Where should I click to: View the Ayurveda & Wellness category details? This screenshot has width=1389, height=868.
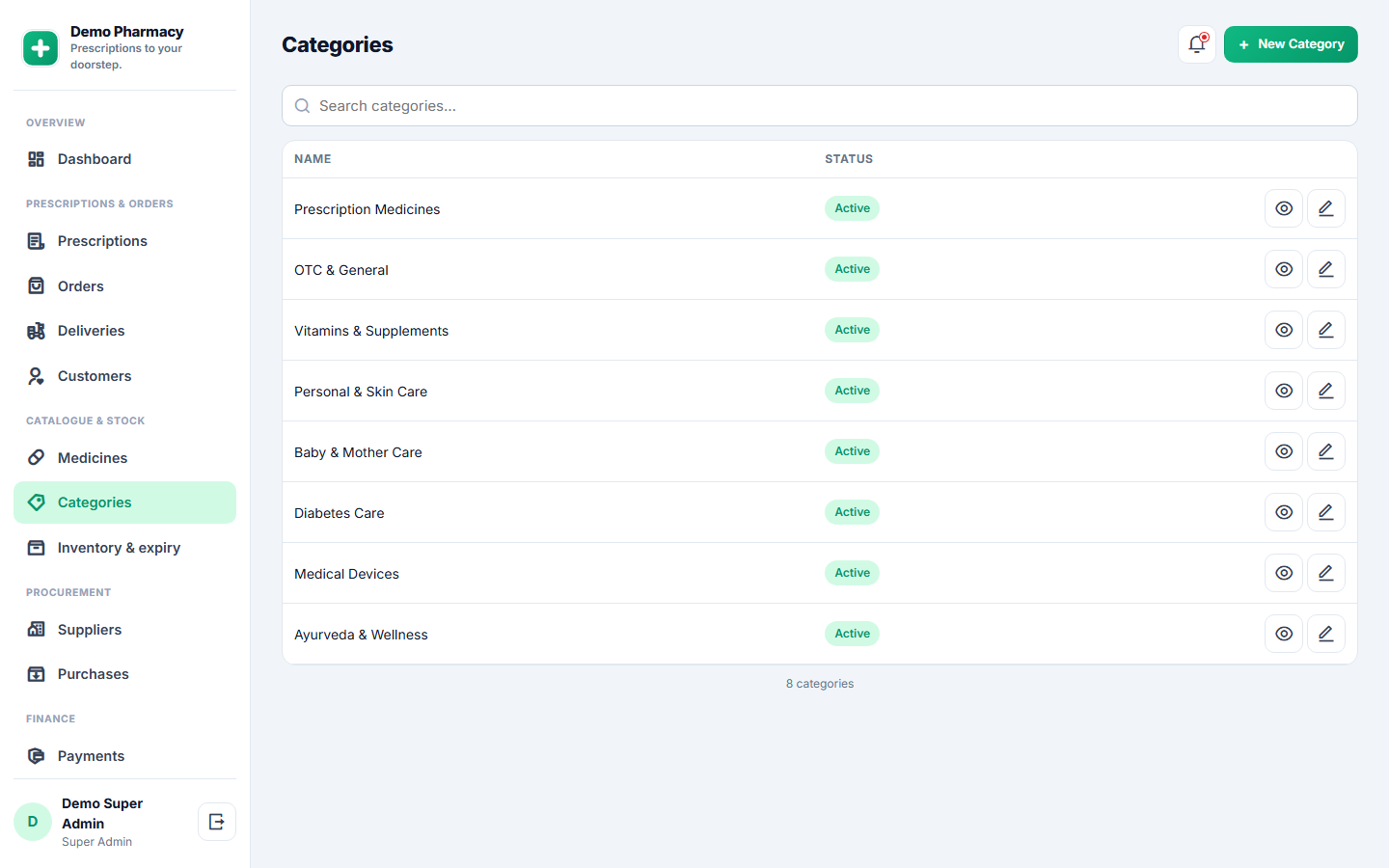click(x=1284, y=634)
